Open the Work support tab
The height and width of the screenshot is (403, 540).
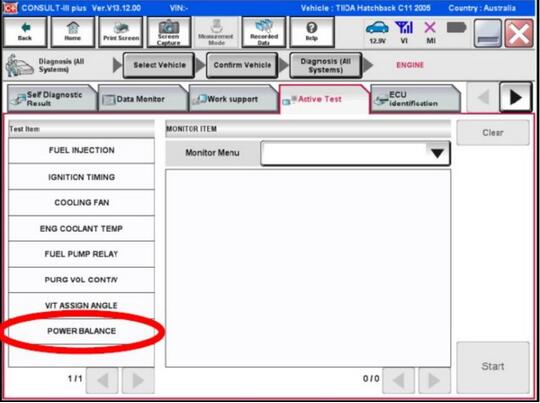pyautogui.click(x=233, y=99)
